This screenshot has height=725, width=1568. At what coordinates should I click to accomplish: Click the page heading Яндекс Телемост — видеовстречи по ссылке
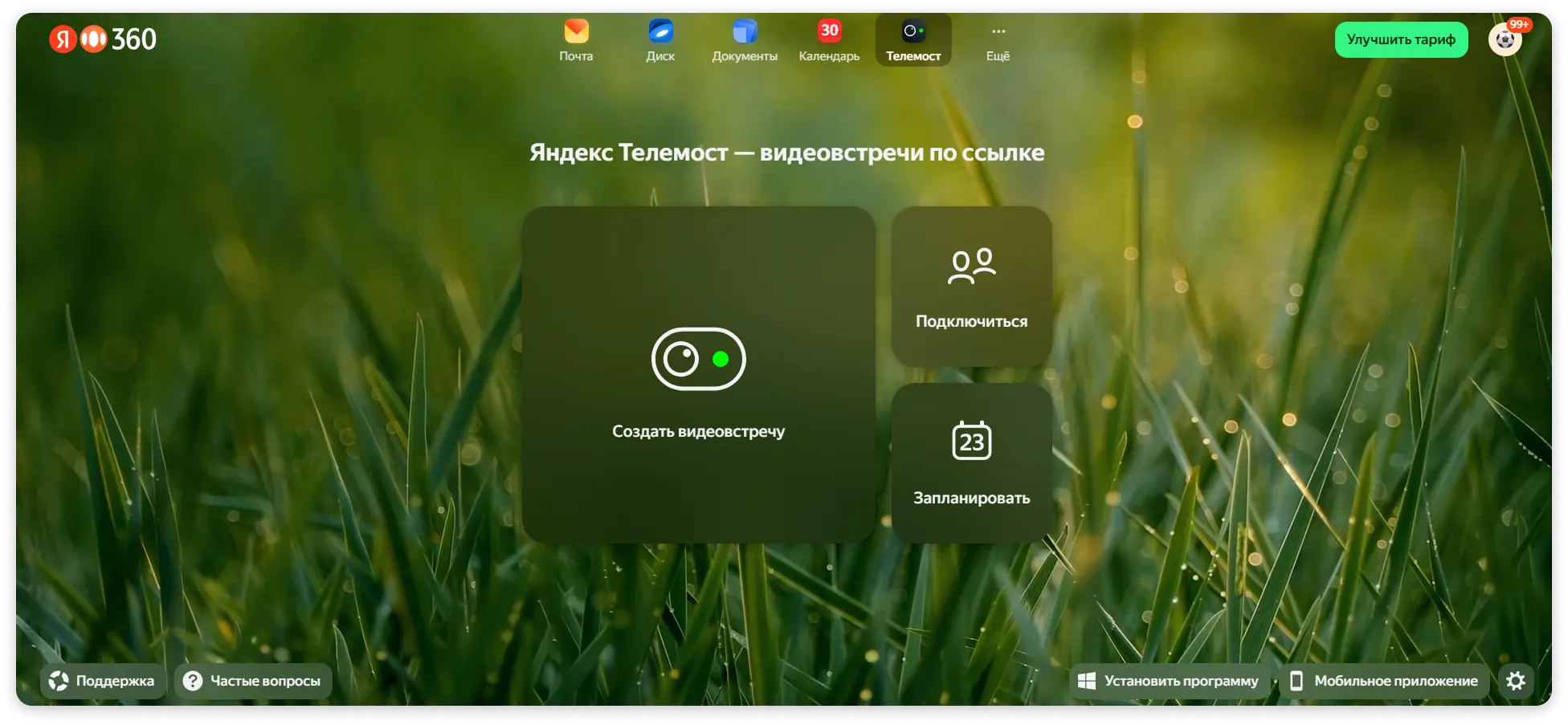point(787,153)
